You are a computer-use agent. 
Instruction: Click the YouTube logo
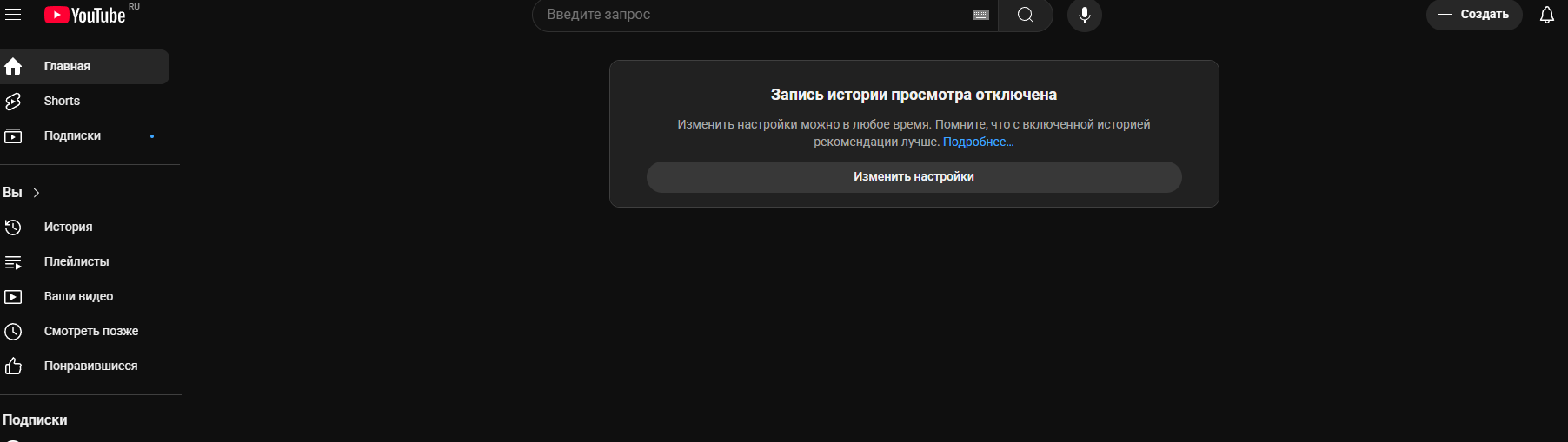pyautogui.click(x=85, y=15)
